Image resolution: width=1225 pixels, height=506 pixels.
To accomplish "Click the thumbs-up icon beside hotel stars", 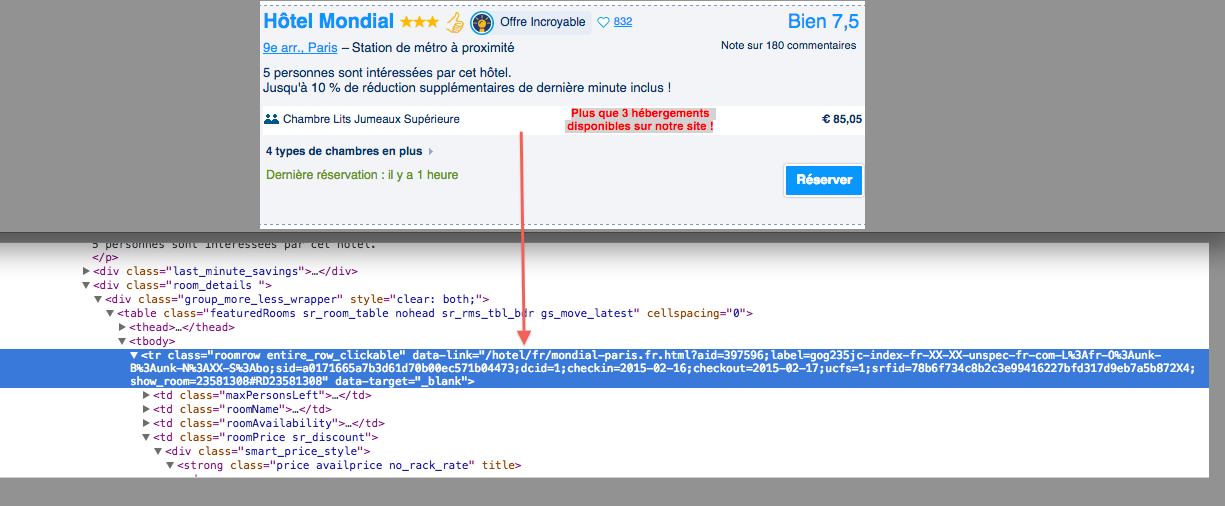I will click(455, 22).
